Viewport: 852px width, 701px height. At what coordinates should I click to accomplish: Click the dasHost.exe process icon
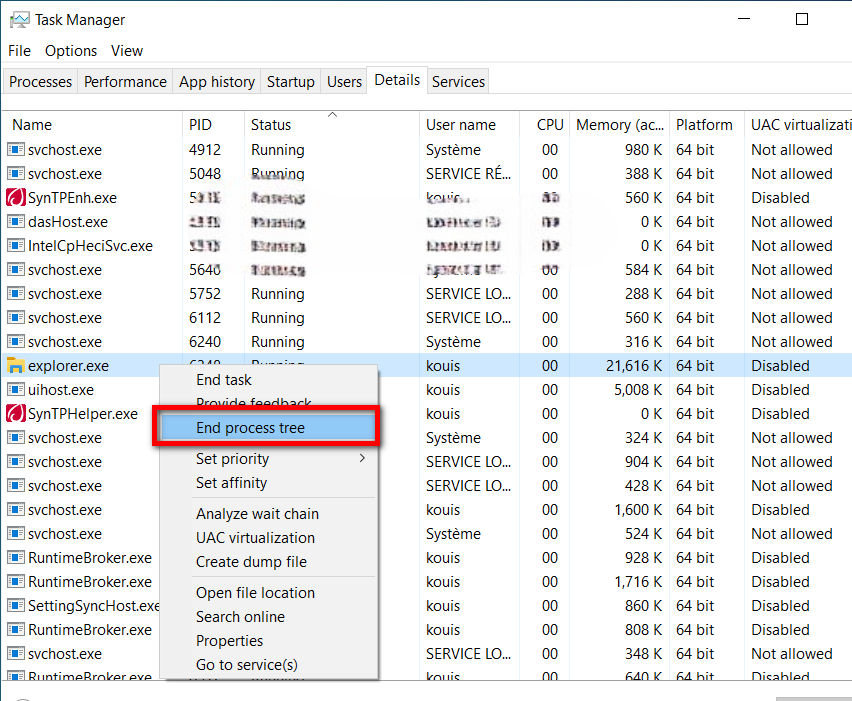(16, 222)
